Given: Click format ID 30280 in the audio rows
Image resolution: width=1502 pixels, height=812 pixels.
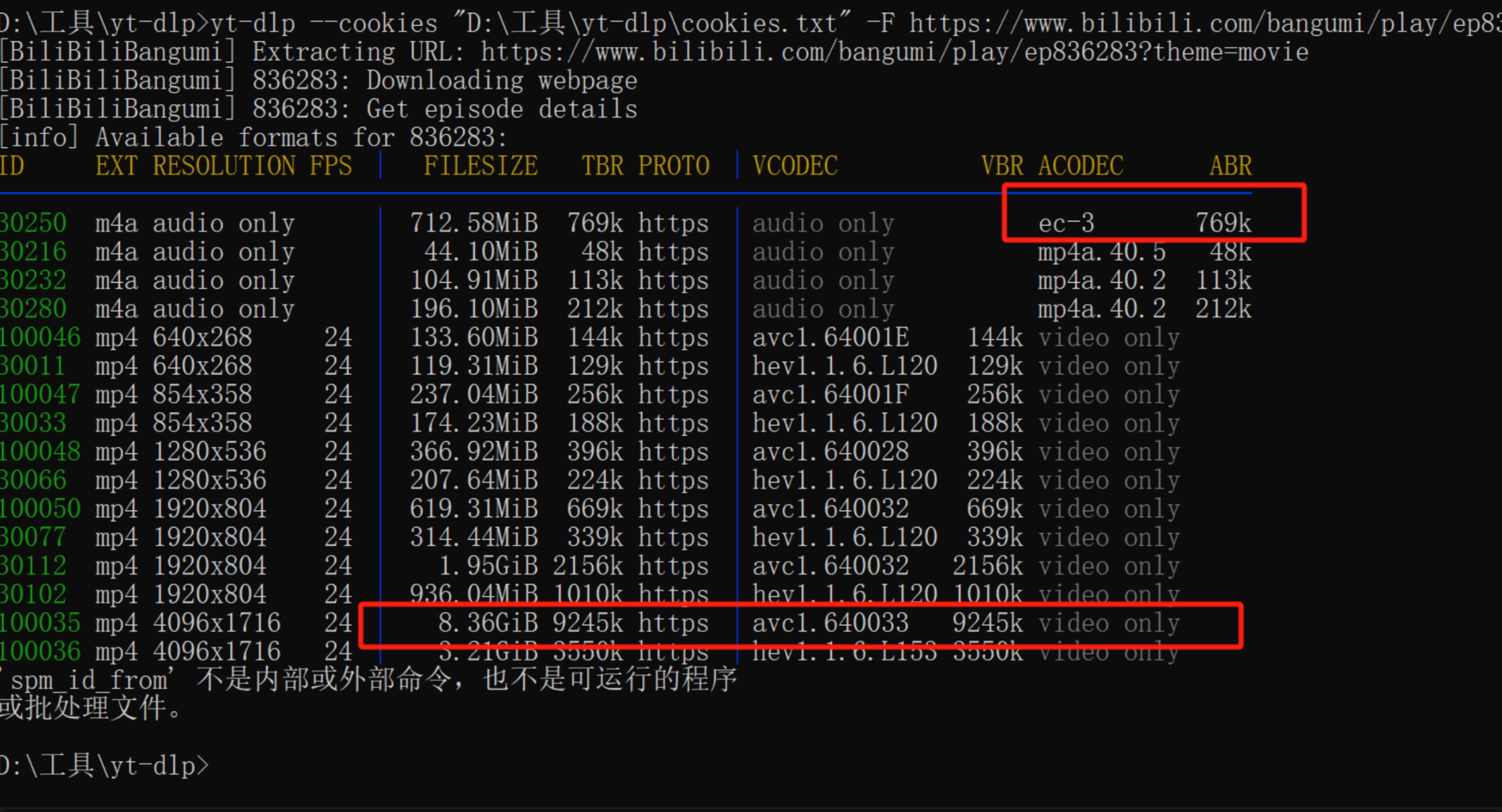Looking at the screenshot, I should [x=33, y=309].
